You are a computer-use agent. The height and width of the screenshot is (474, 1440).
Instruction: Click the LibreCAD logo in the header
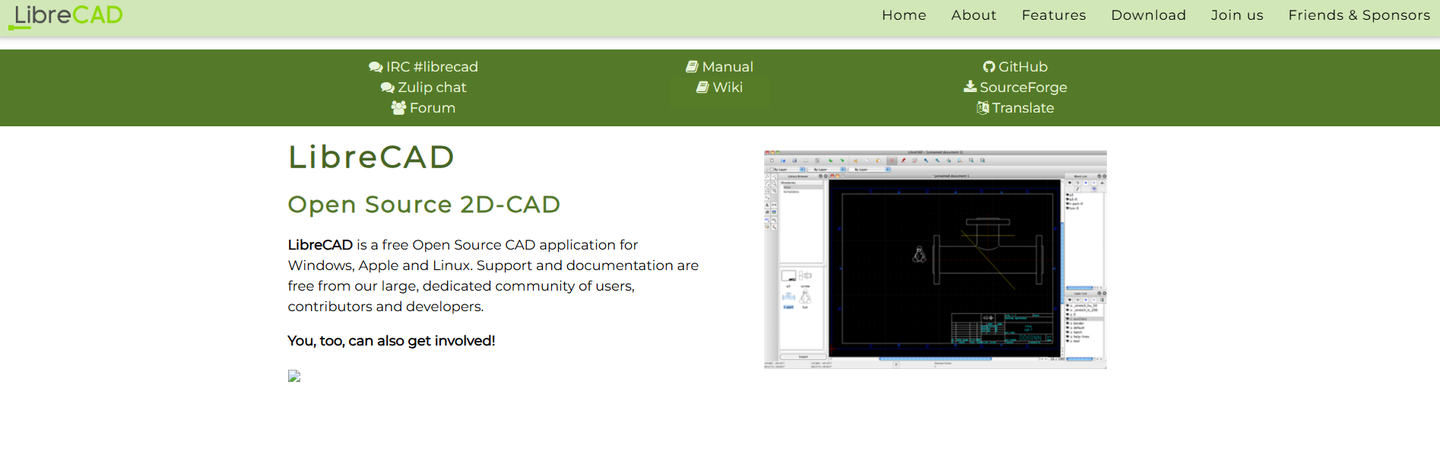pyautogui.click(x=65, y=15)
